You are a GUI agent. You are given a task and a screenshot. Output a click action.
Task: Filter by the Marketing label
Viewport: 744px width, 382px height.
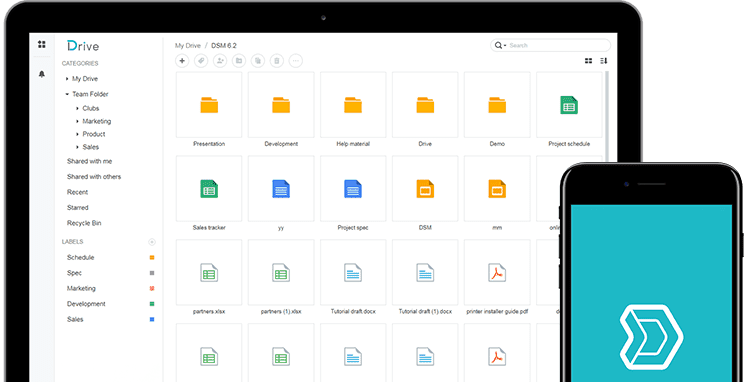point(81,289)
